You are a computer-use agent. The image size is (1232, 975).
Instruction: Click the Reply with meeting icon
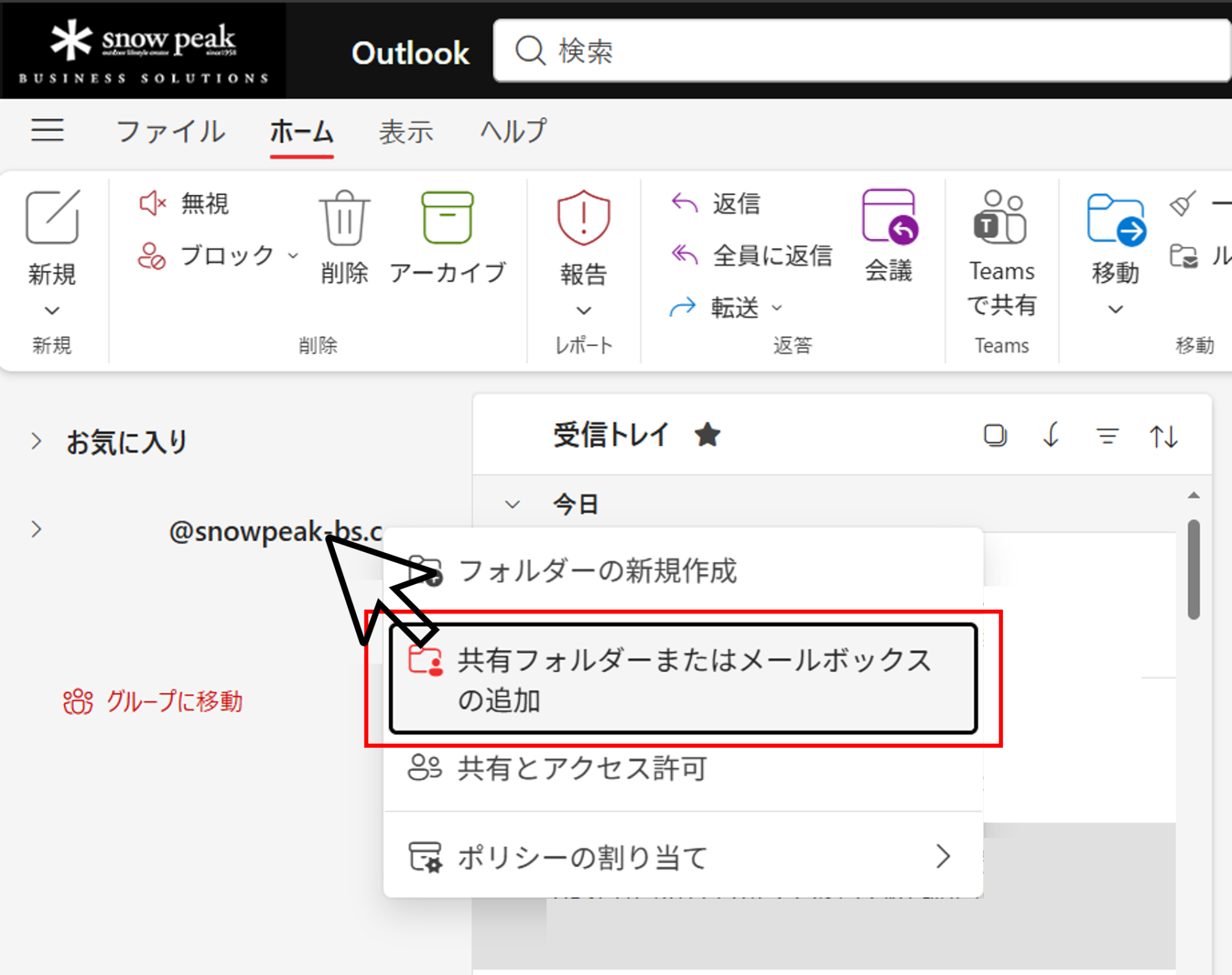pyautogui.click(x=889, y=217)
